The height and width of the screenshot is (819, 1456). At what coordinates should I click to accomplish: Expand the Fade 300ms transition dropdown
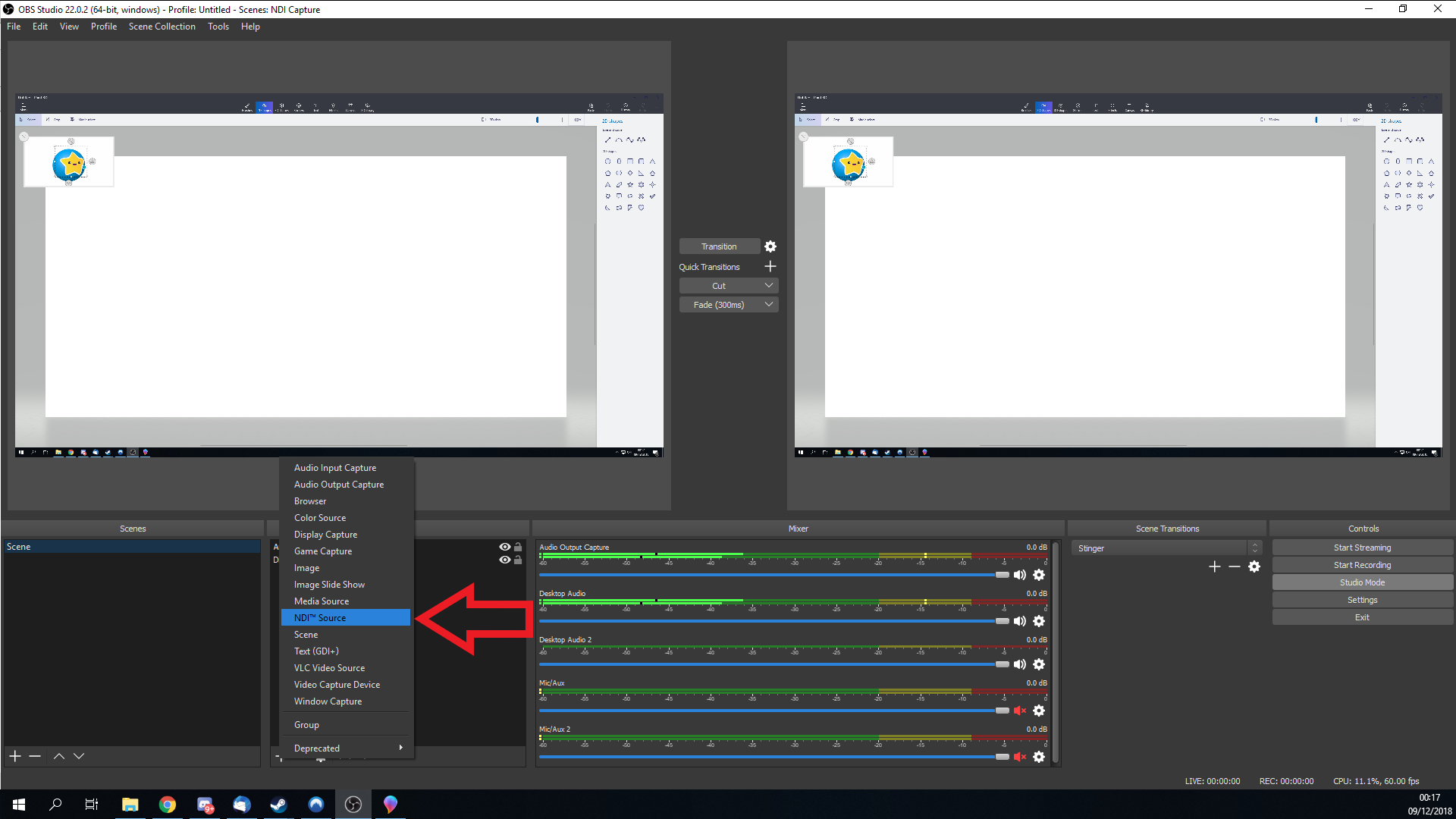click(768, 304)
